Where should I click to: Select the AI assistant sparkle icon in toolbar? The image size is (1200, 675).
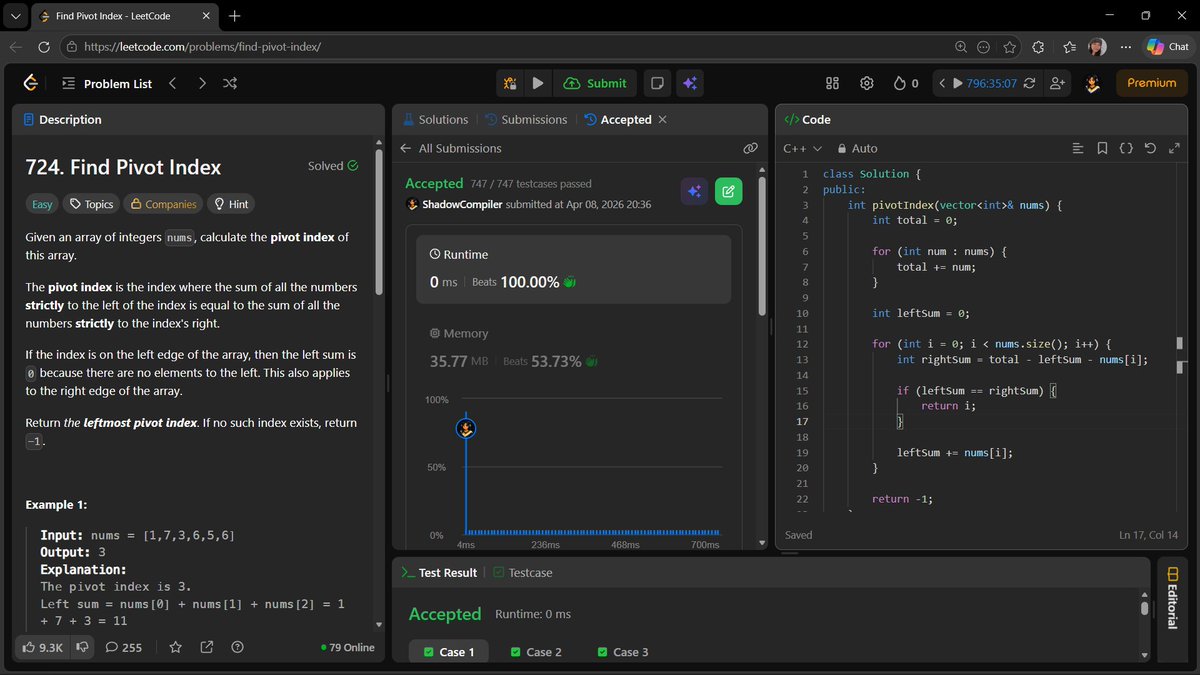pos(690,83)
